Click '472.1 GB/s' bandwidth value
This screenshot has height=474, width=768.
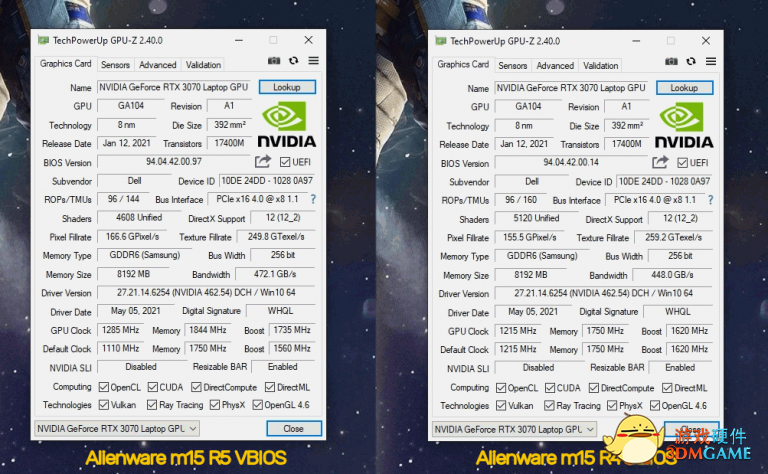[275, 274]
